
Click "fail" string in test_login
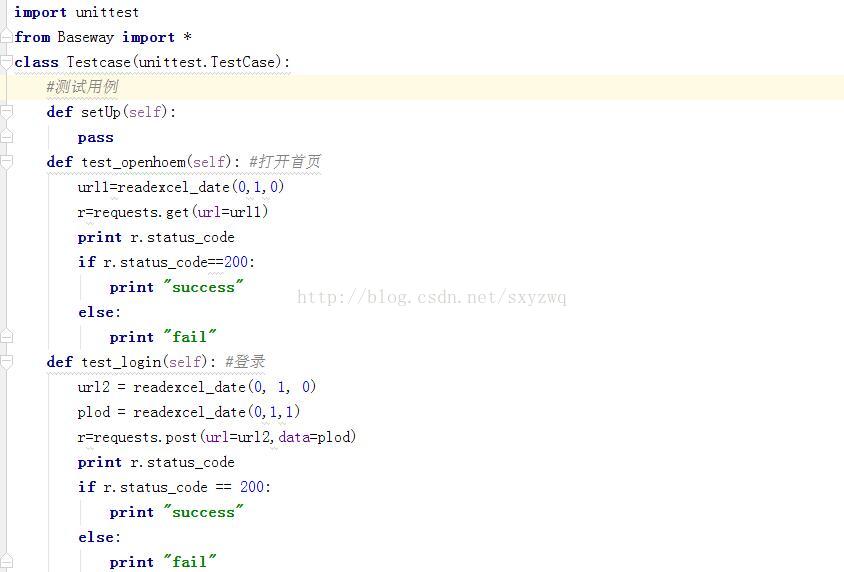click(190, 562)
